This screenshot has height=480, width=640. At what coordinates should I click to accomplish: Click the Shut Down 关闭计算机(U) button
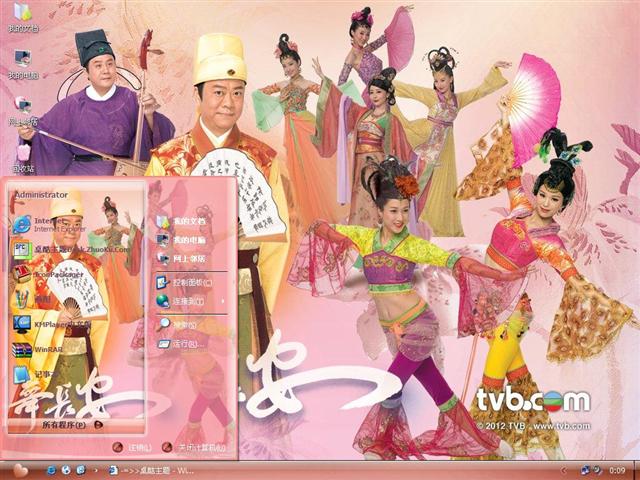coord(193,448)
